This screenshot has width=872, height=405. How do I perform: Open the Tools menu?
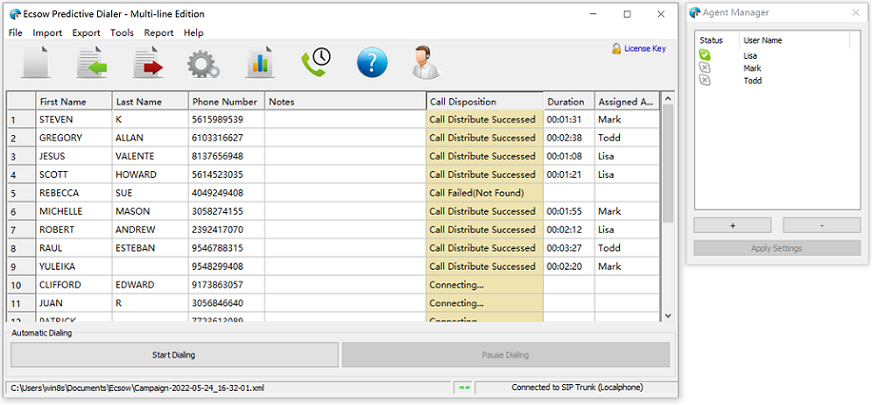click(122, 33)
